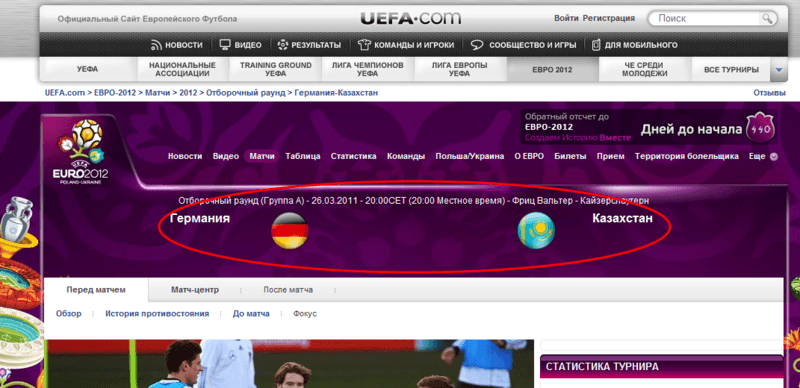Click the search magnifier icon

767,19
